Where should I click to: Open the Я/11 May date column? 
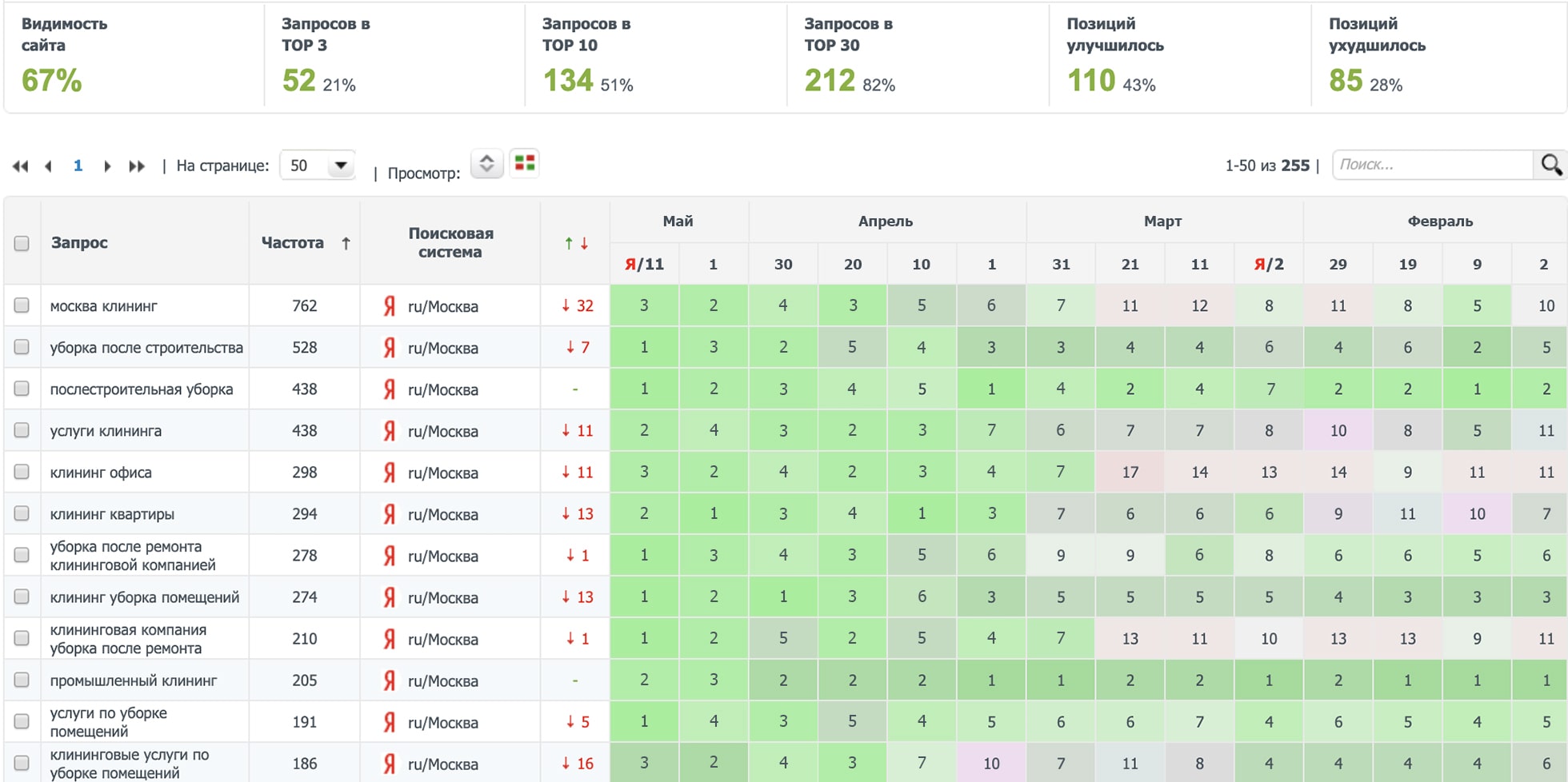pyautogui.click(x=644, y=264)
